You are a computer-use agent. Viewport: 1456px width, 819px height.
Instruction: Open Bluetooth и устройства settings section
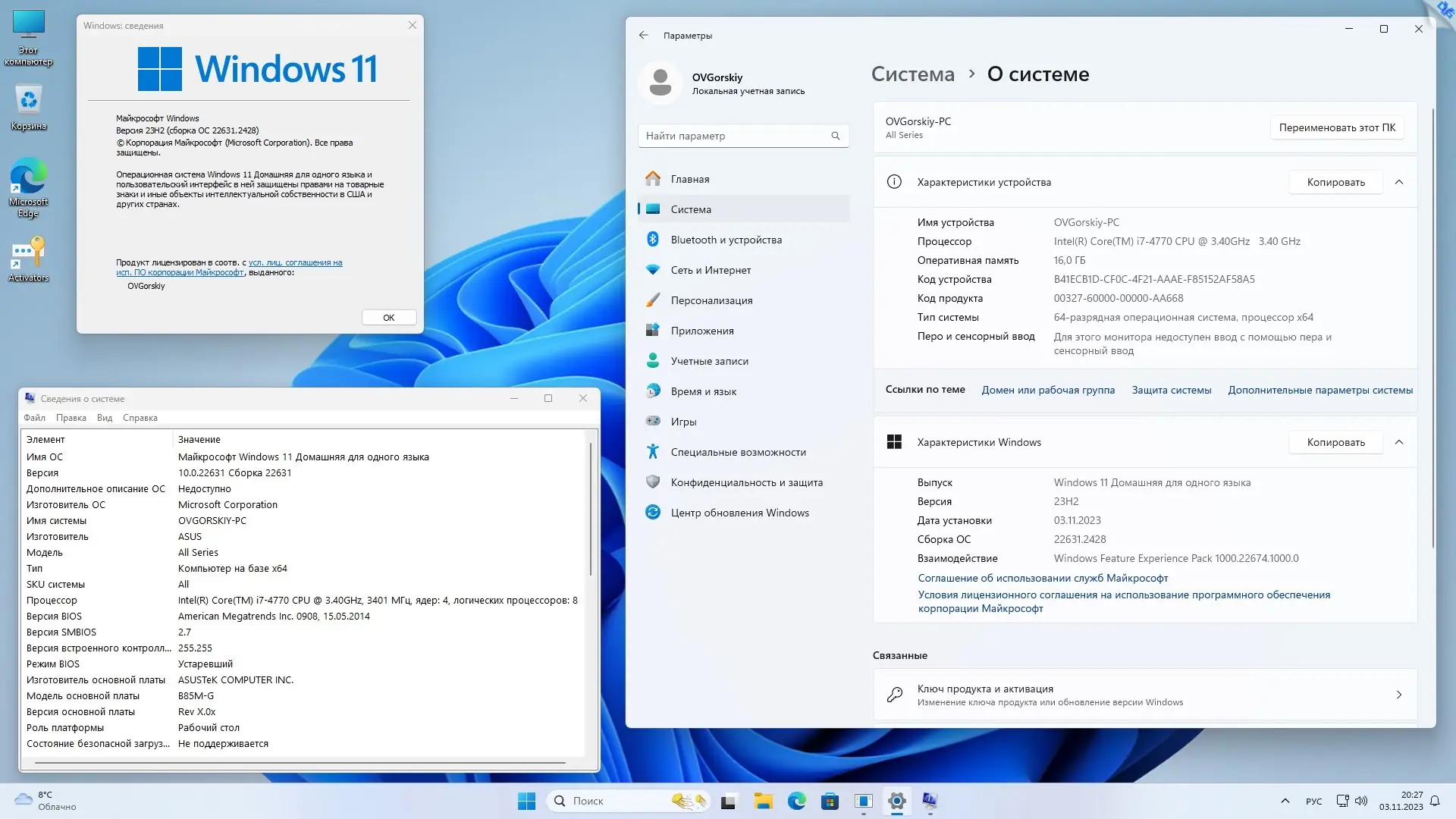[726, 240]
